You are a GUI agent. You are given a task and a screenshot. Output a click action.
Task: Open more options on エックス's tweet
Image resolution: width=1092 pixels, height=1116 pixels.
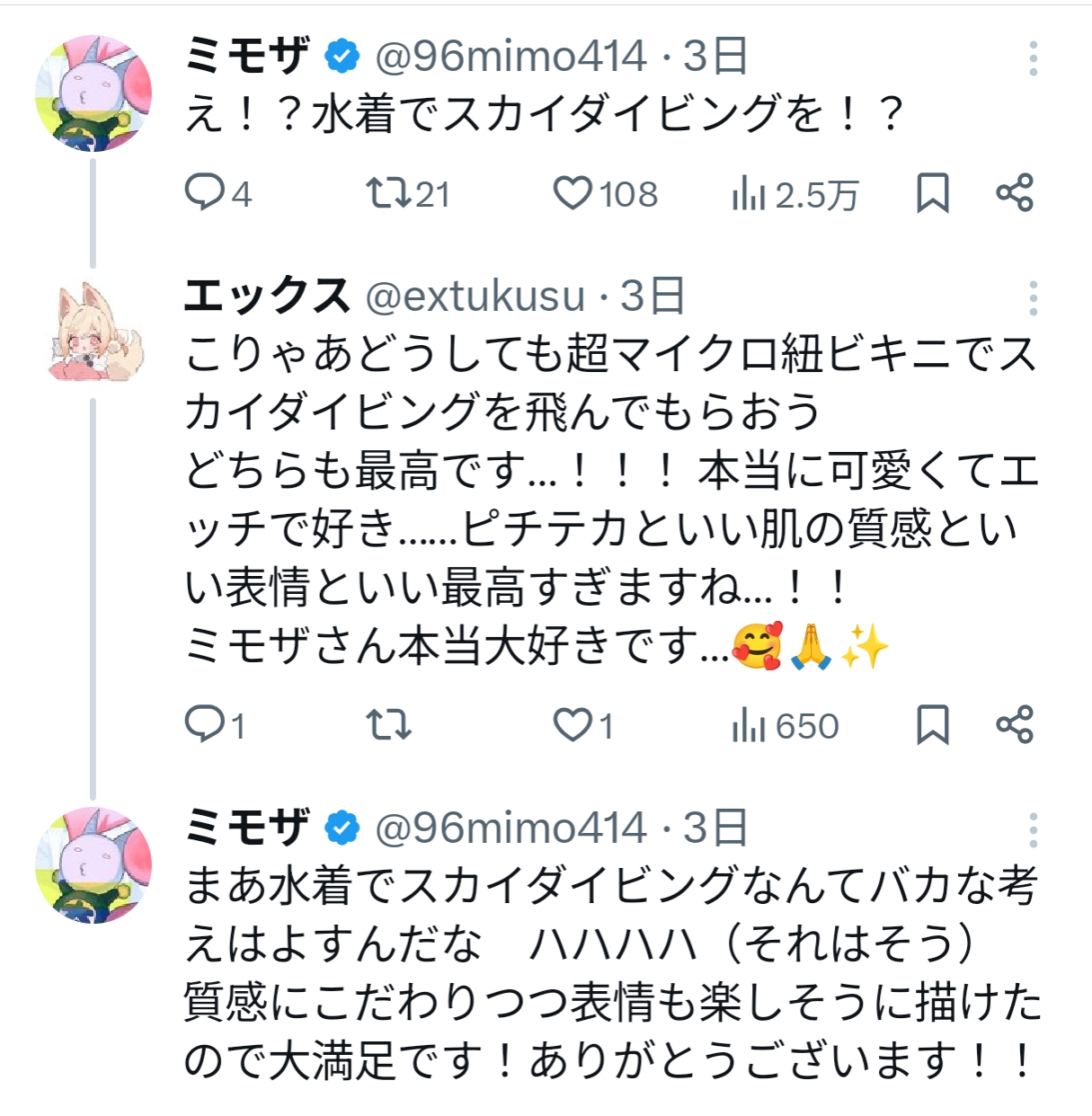[1034, 297]
